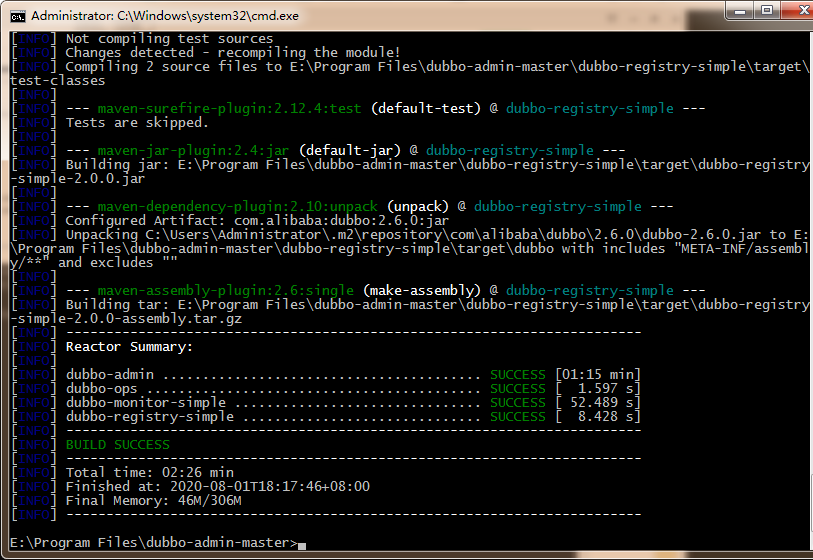Click the 'Total time: 02:26 min' line

point(150,473)
